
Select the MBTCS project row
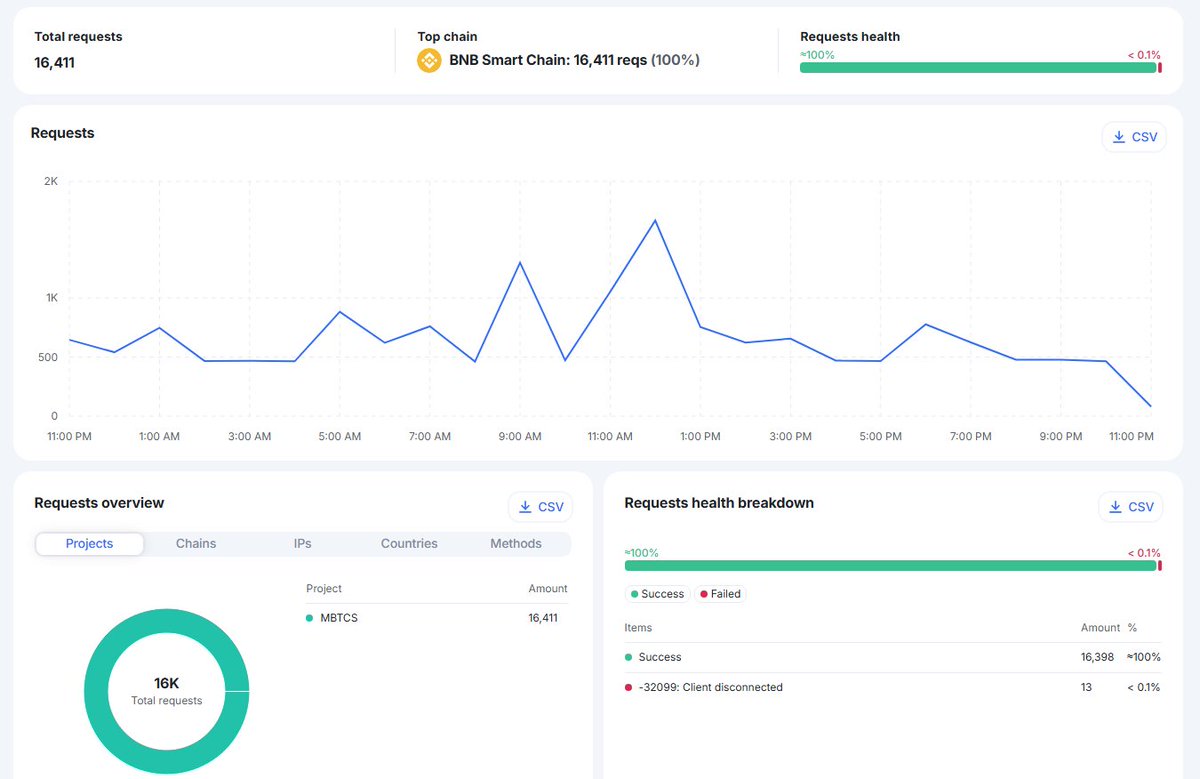436,618
